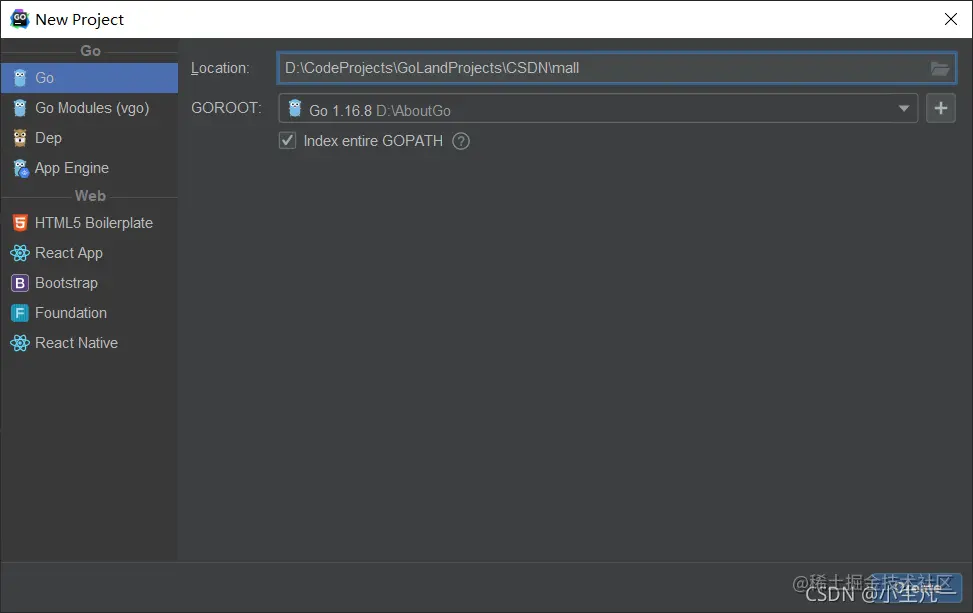Toggle Index entire GOPATH checkbox

coord(287,141)
